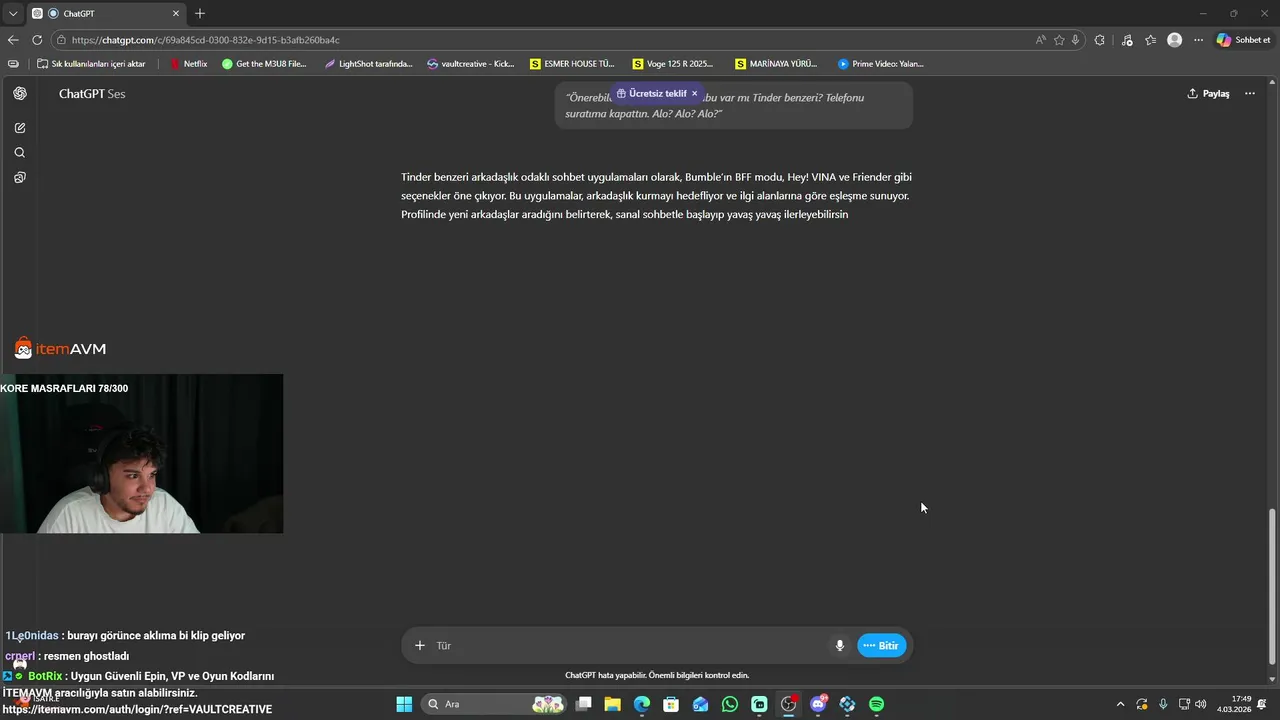
Task: Open the green Kick app taskbar icon
Action: 759,704
